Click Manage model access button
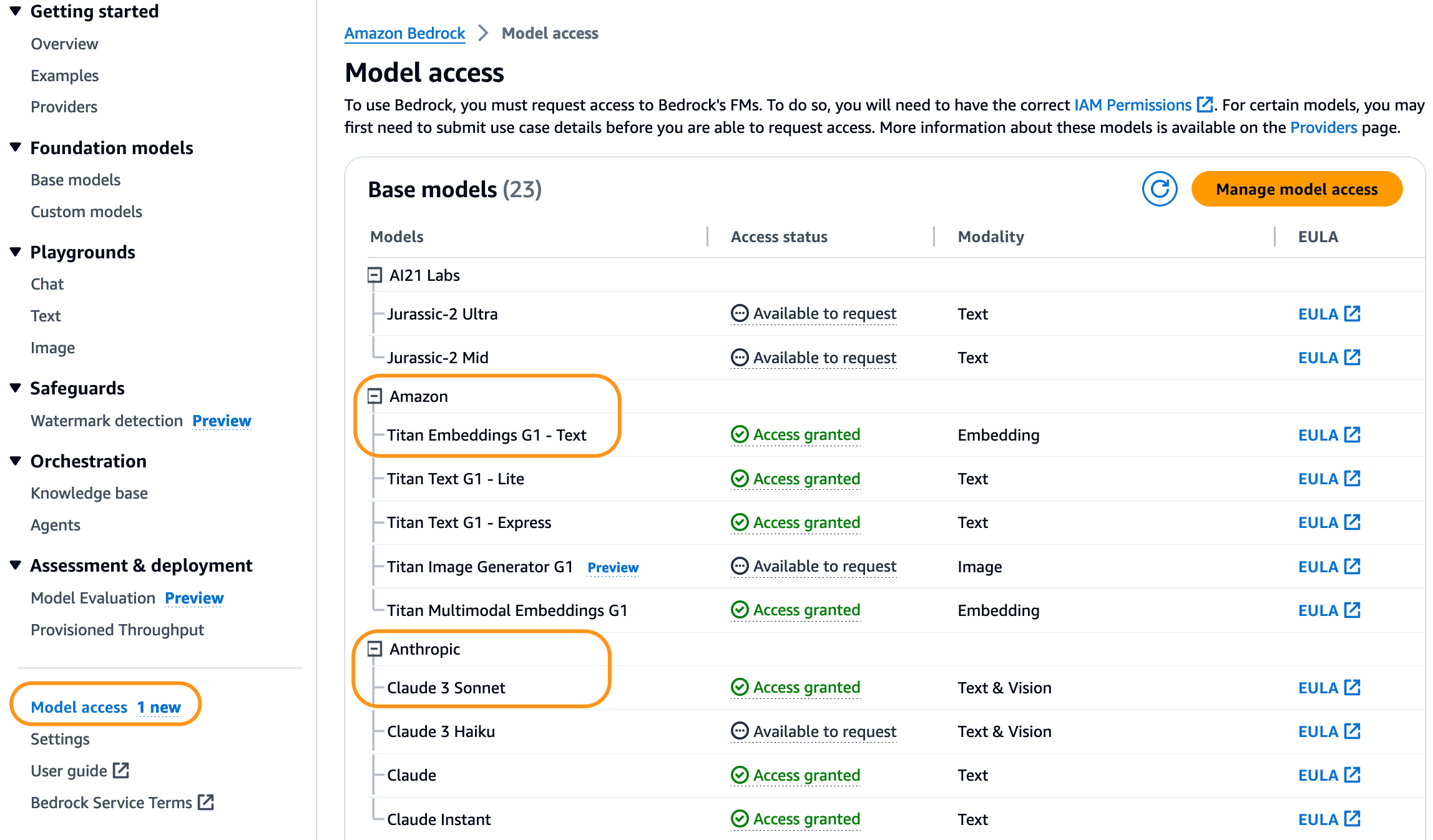The image size is (1433, 840). [x=1296, y=189]
